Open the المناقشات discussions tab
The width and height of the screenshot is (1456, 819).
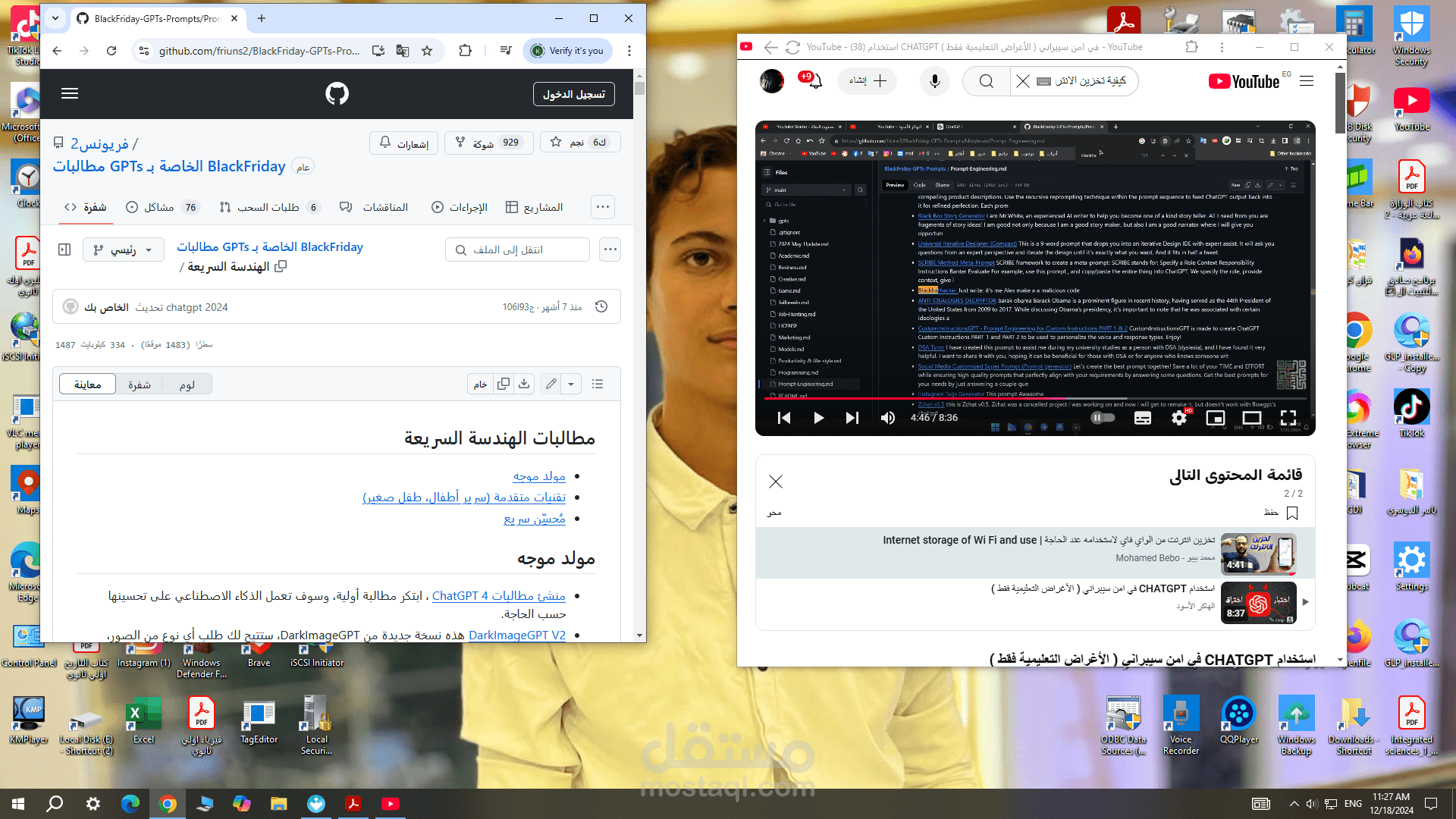pos(374,207)
